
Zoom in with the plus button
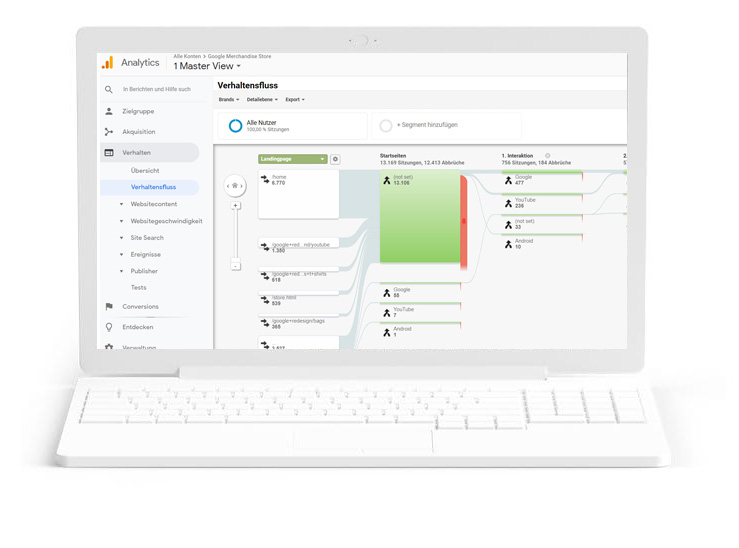tap(236, 206)
